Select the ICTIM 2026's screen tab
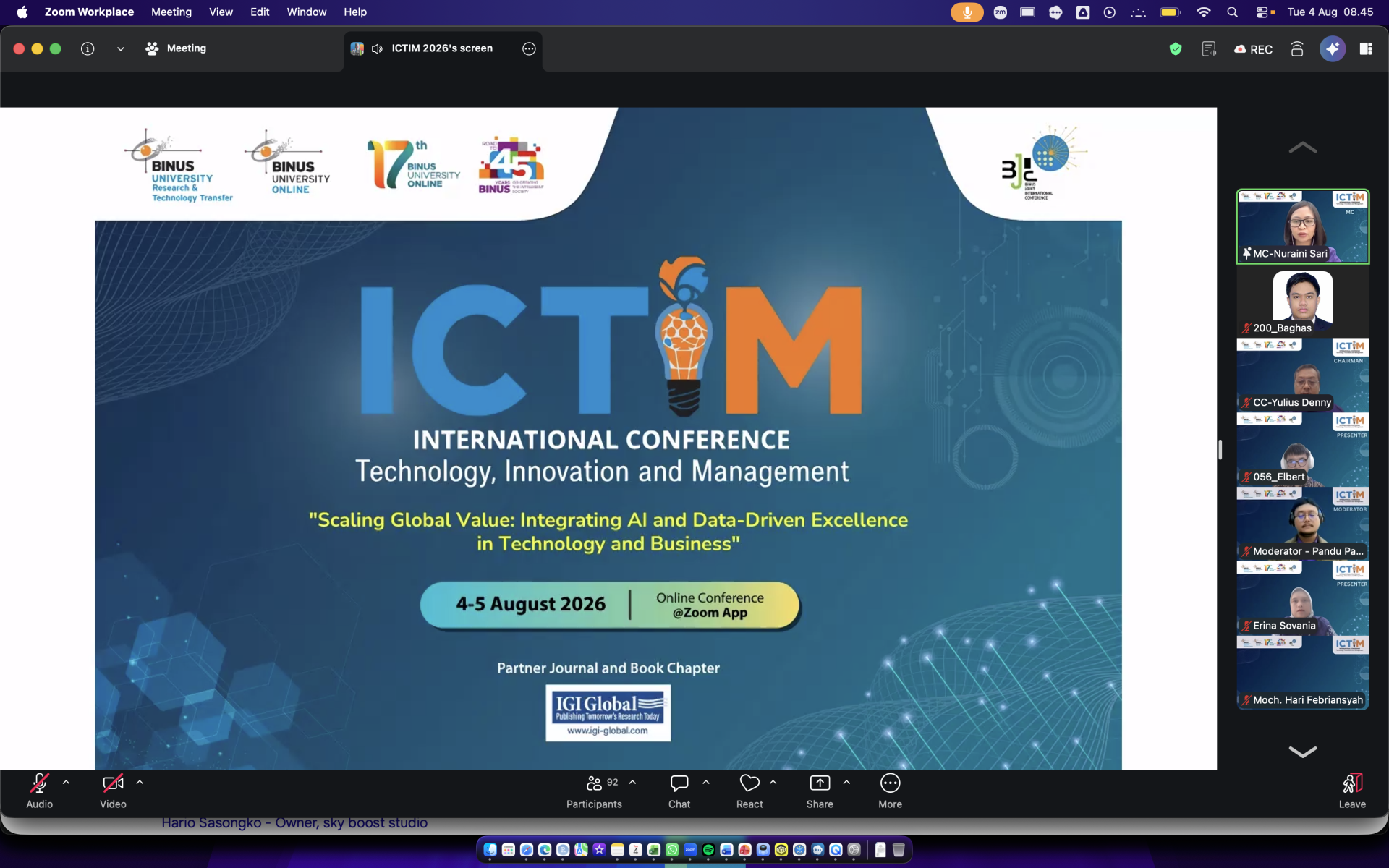This screenshot has height=868, width=1389. pos(442,48)
